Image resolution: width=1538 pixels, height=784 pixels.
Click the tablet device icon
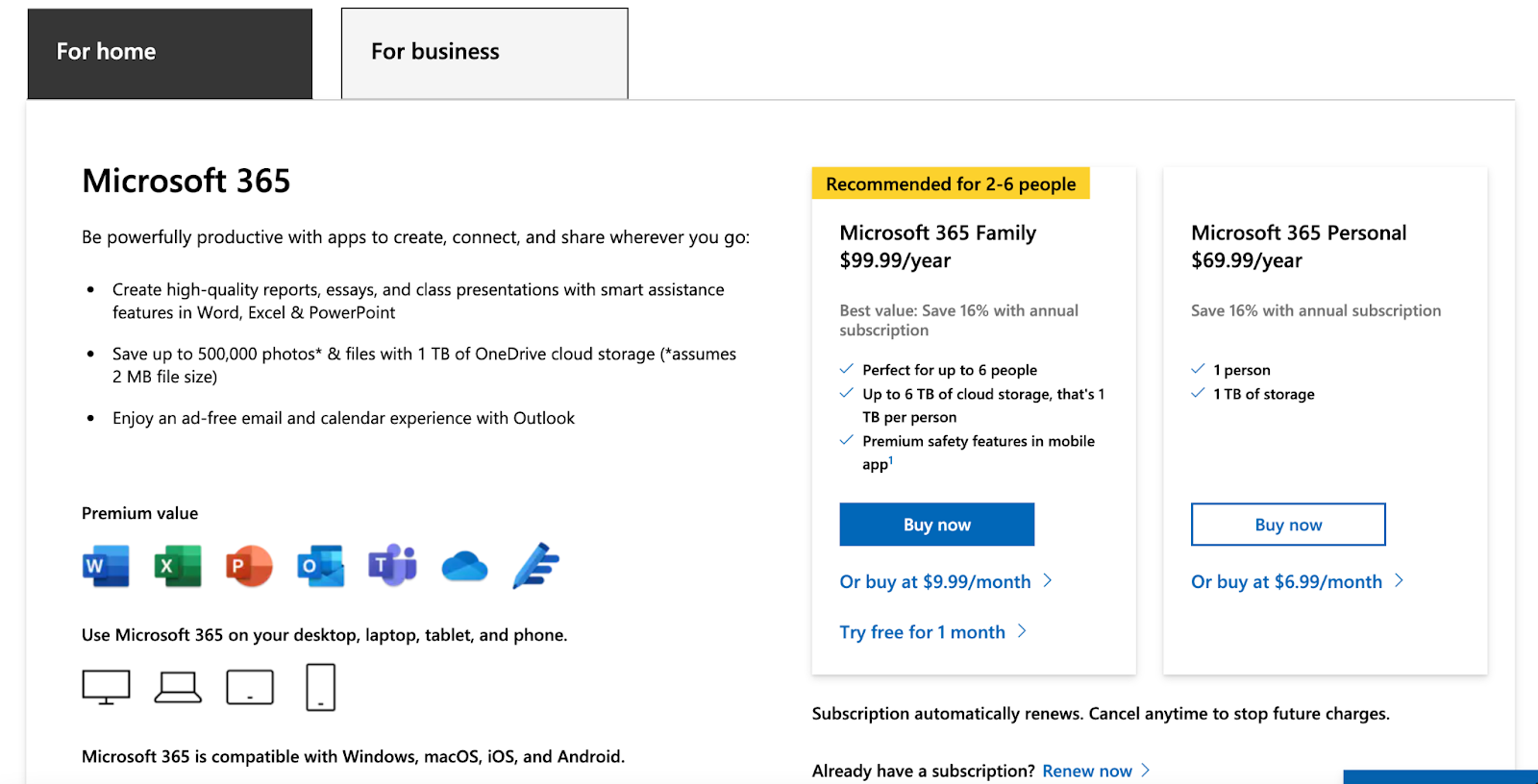pos(250,687)
